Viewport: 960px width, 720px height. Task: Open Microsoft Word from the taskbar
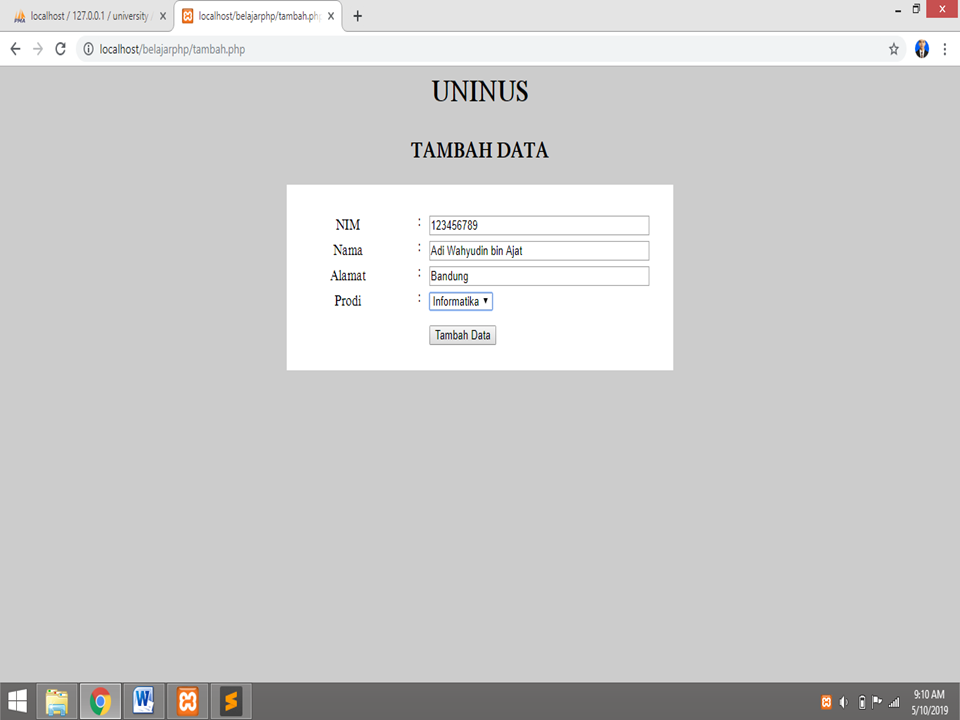point(144,701)
